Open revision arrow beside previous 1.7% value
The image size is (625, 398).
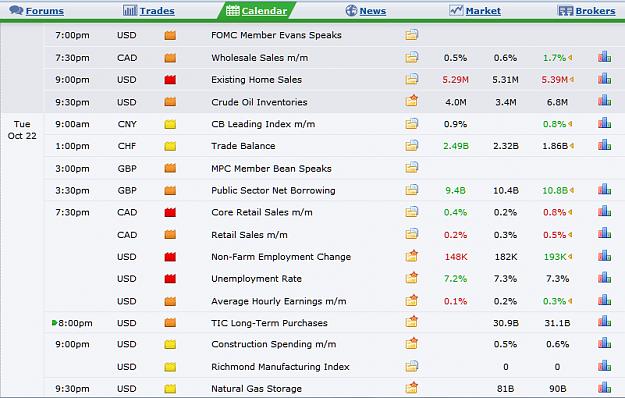coord(571,58)
